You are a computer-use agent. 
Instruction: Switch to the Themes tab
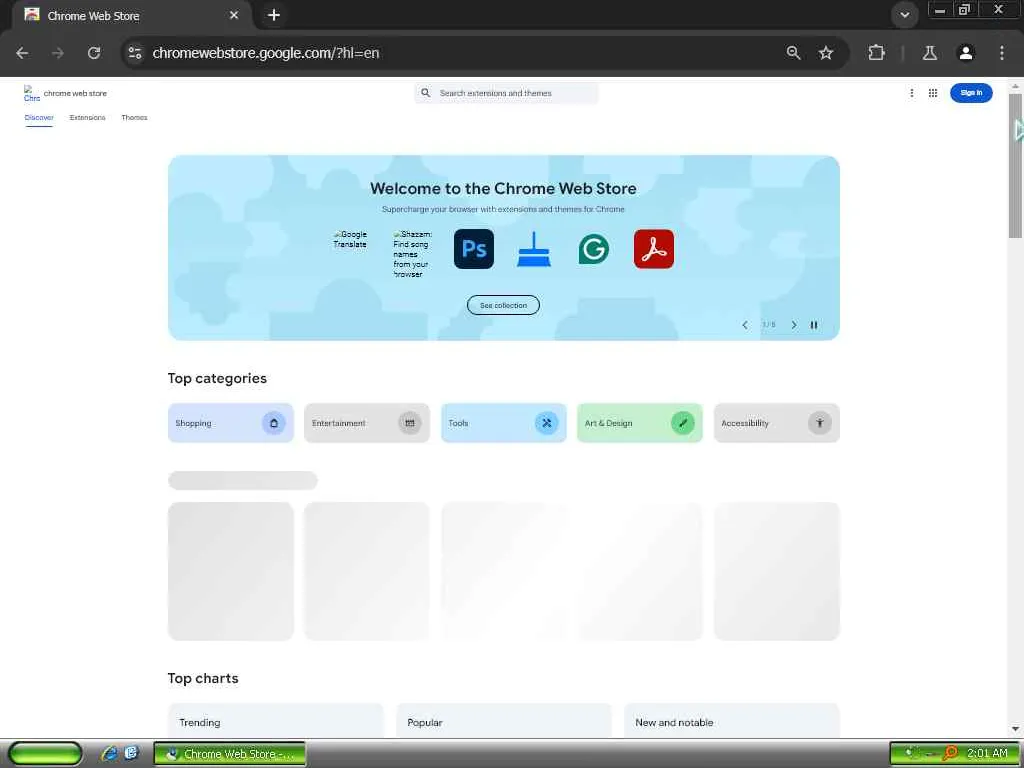tap(135, 118)
